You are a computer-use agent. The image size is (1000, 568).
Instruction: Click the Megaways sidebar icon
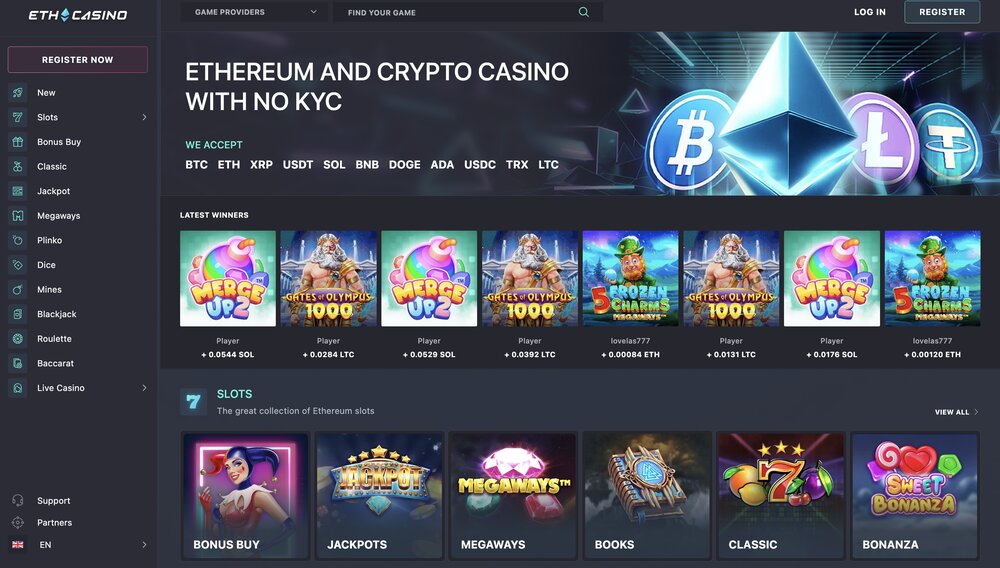[18, 215]
